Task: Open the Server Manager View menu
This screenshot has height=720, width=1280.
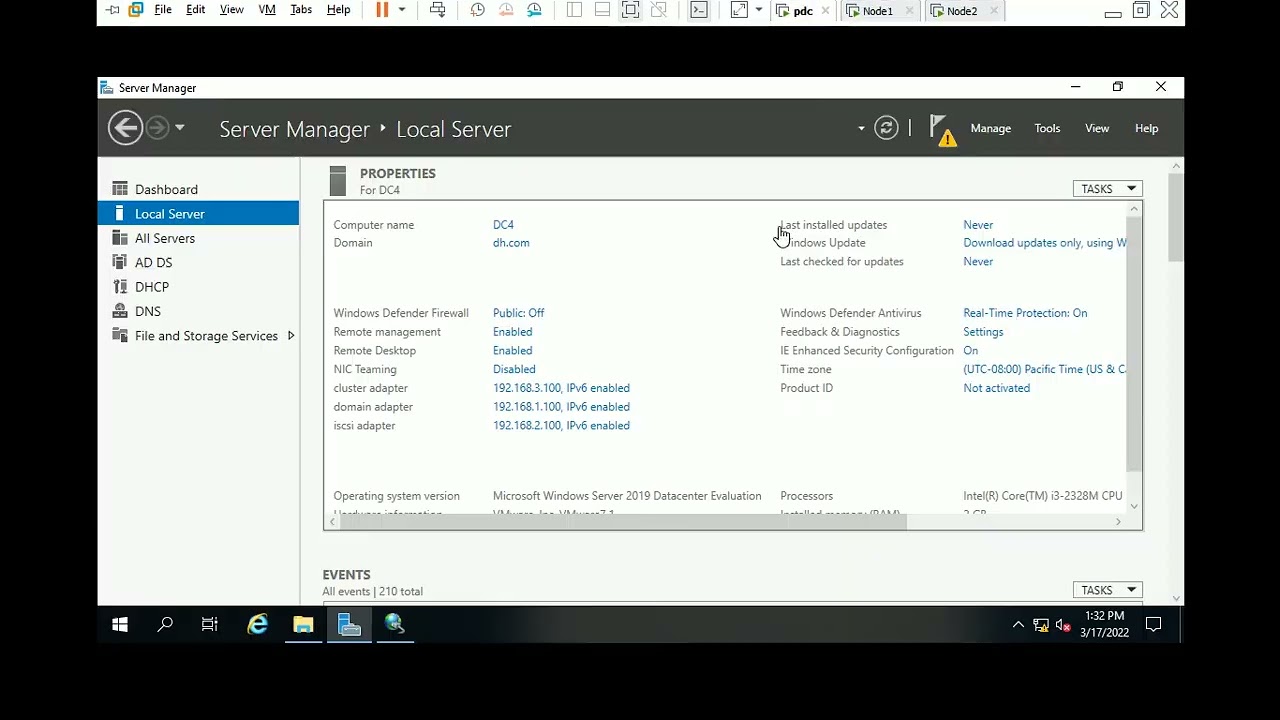Action: coord(1097,128)
